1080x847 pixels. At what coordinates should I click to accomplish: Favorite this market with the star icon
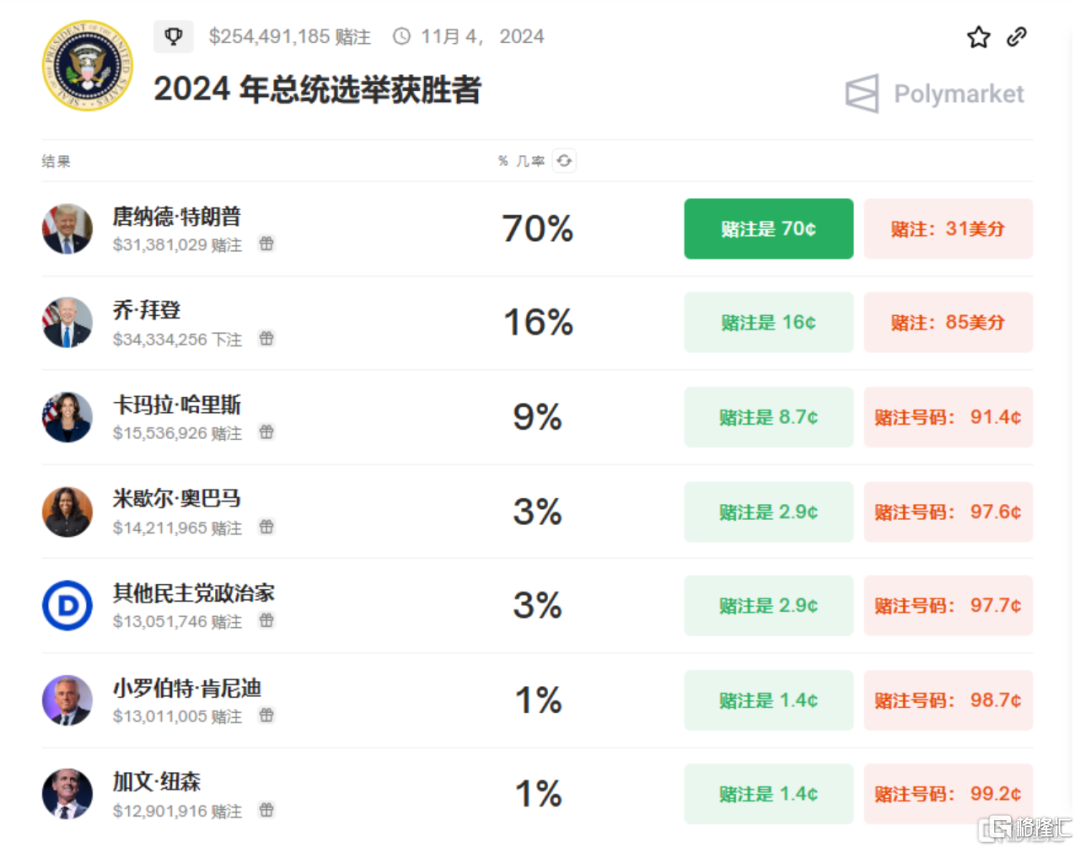[978, 37]
